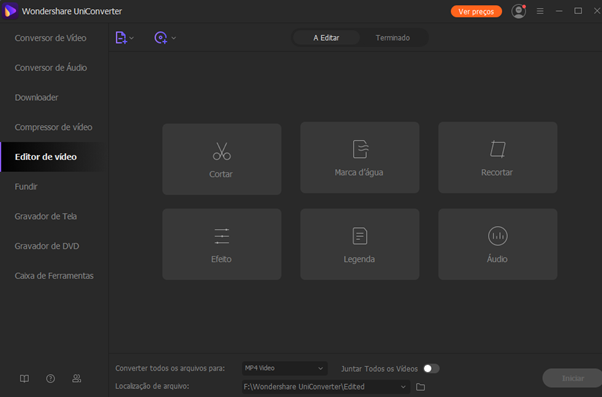Open Caixa de Ferramentas section
The image size is (602, 397).
coord(54,276)
